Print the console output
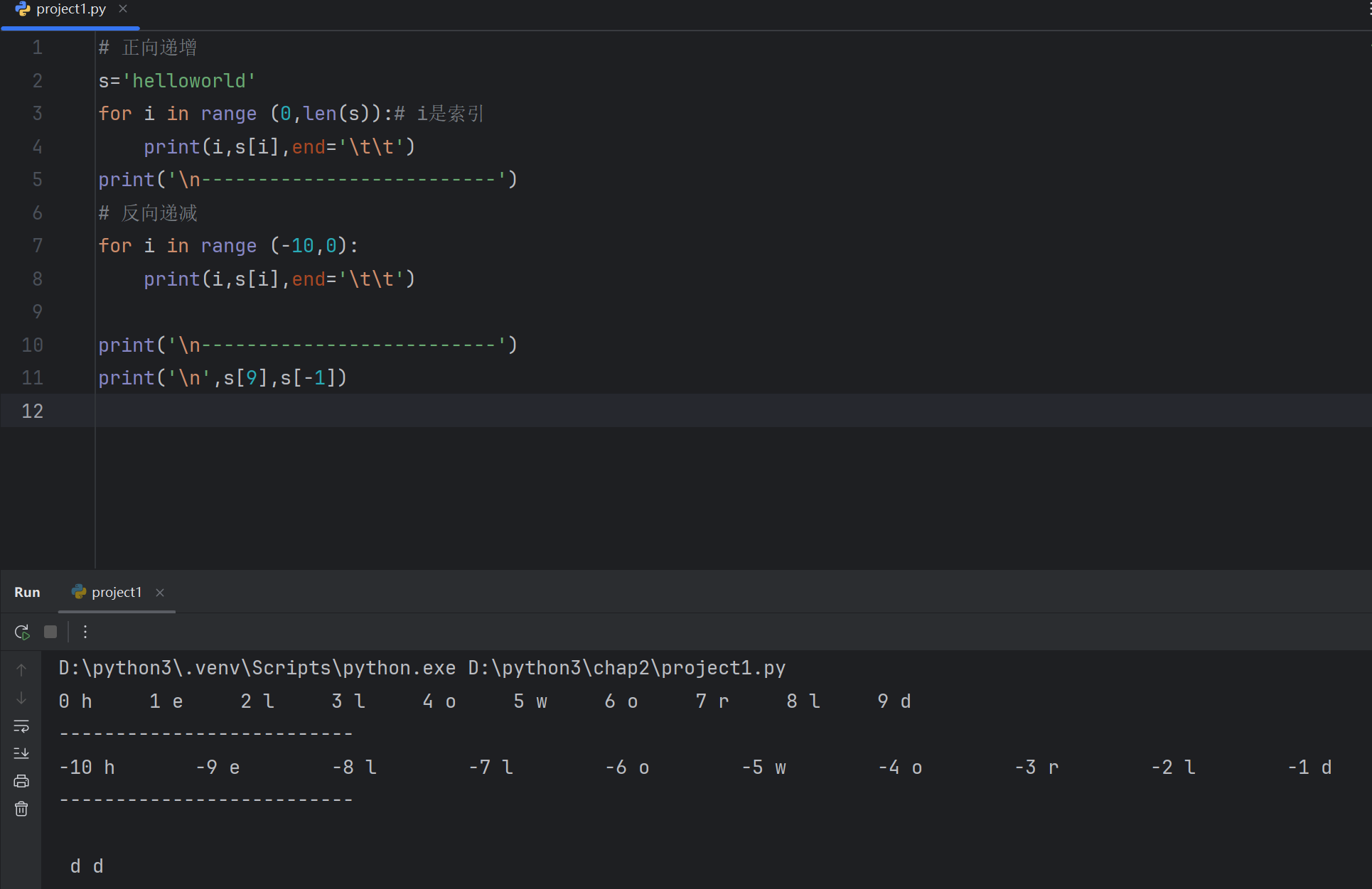This screenshot has width=1372, height=889. click(21, 781)
